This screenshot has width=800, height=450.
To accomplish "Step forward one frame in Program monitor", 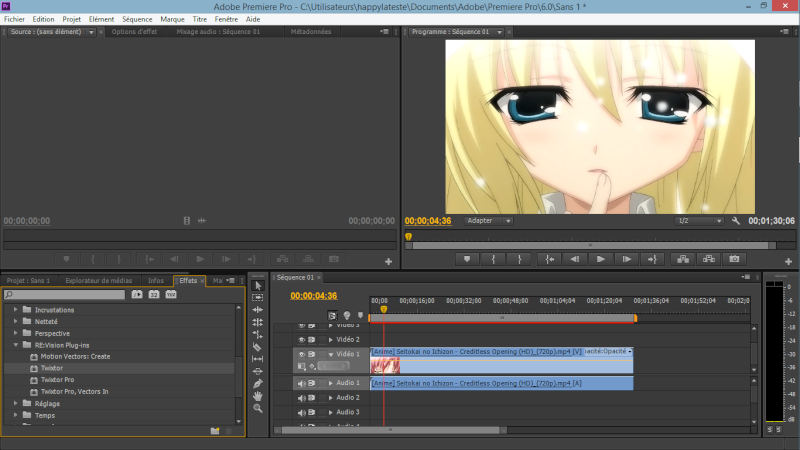I will click(x=627, y=259).
